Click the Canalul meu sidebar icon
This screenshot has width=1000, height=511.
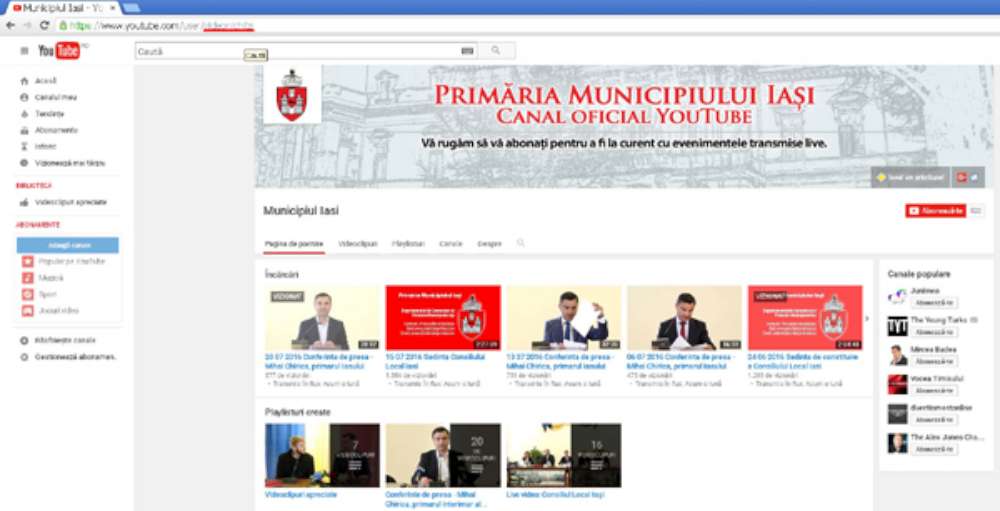click(x=24, y=98)
